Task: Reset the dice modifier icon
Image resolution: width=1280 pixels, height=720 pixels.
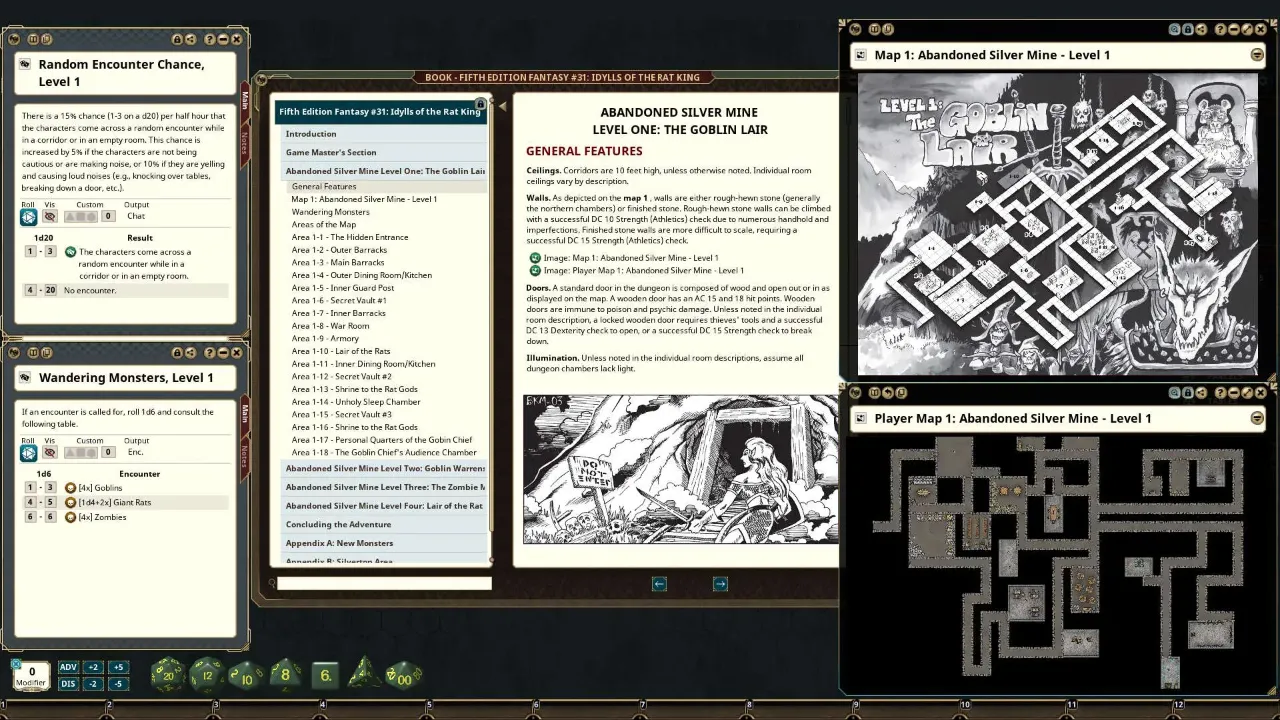Action: click(x=16, y=664)
